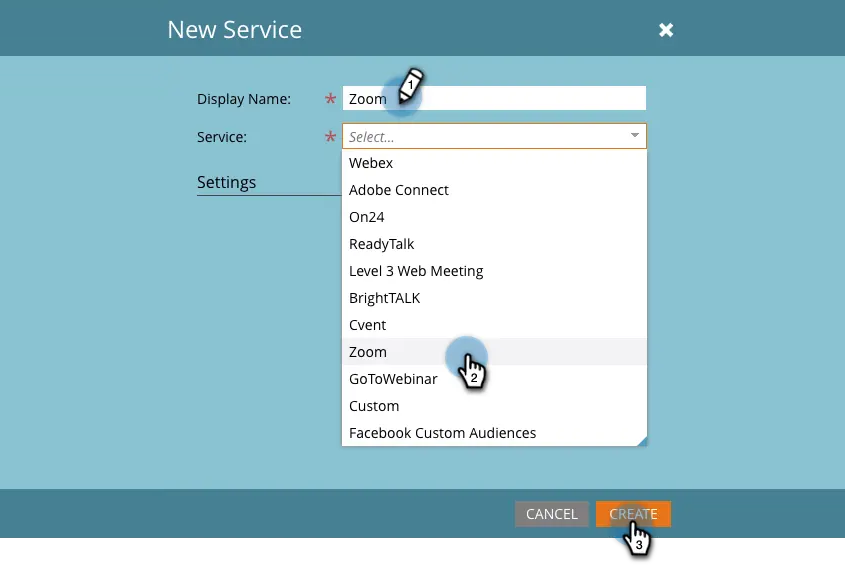This screenshot has width=845, height=567.
Task: Click the Display Name input field
Action: pyautogui.click(x=494, y=98)
